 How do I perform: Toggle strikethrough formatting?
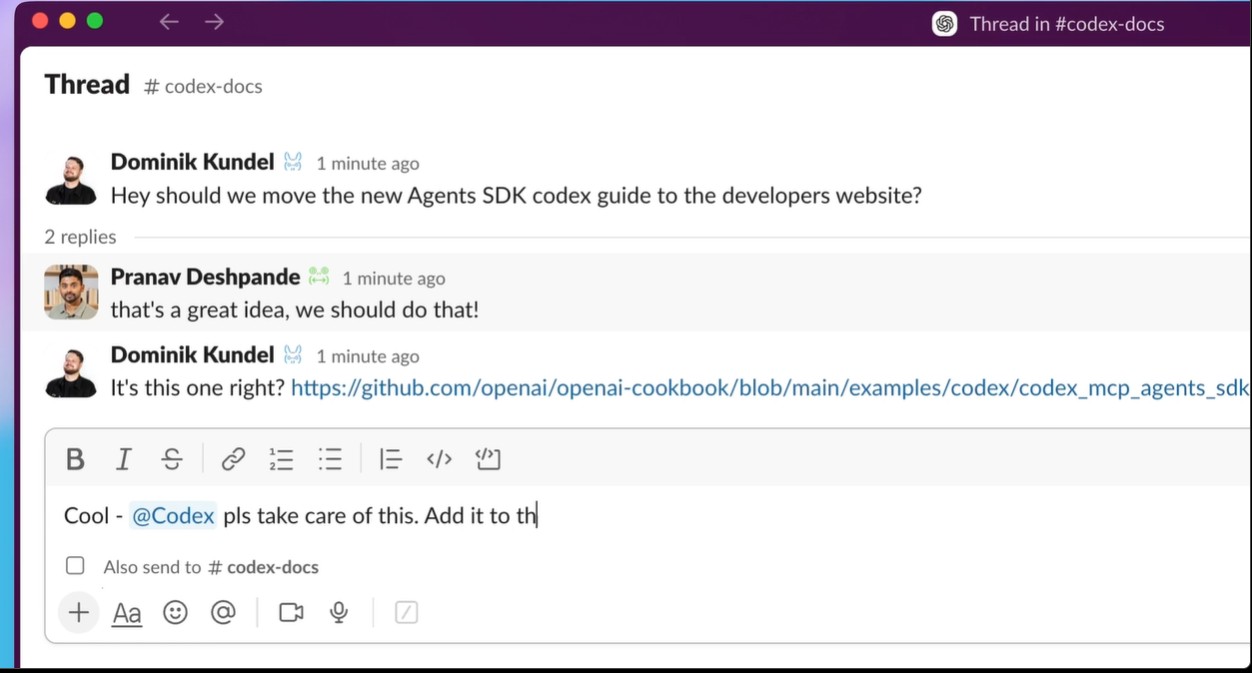(x=172, y=459)
